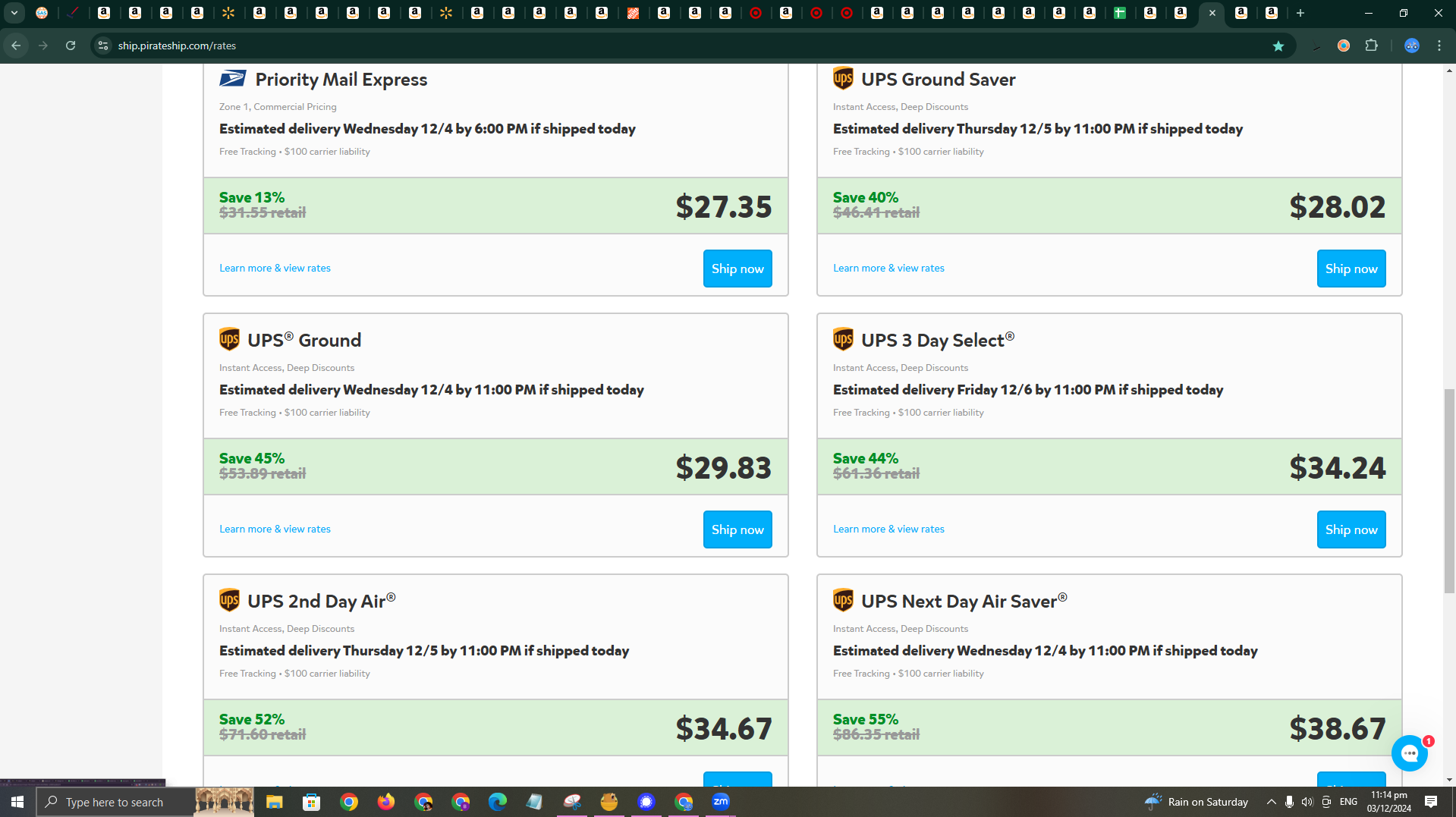Viewport: 1456px width, 817px height.
Task: Open Learn more & view rates for Priority Mail Express
Action: coord(275,268)
